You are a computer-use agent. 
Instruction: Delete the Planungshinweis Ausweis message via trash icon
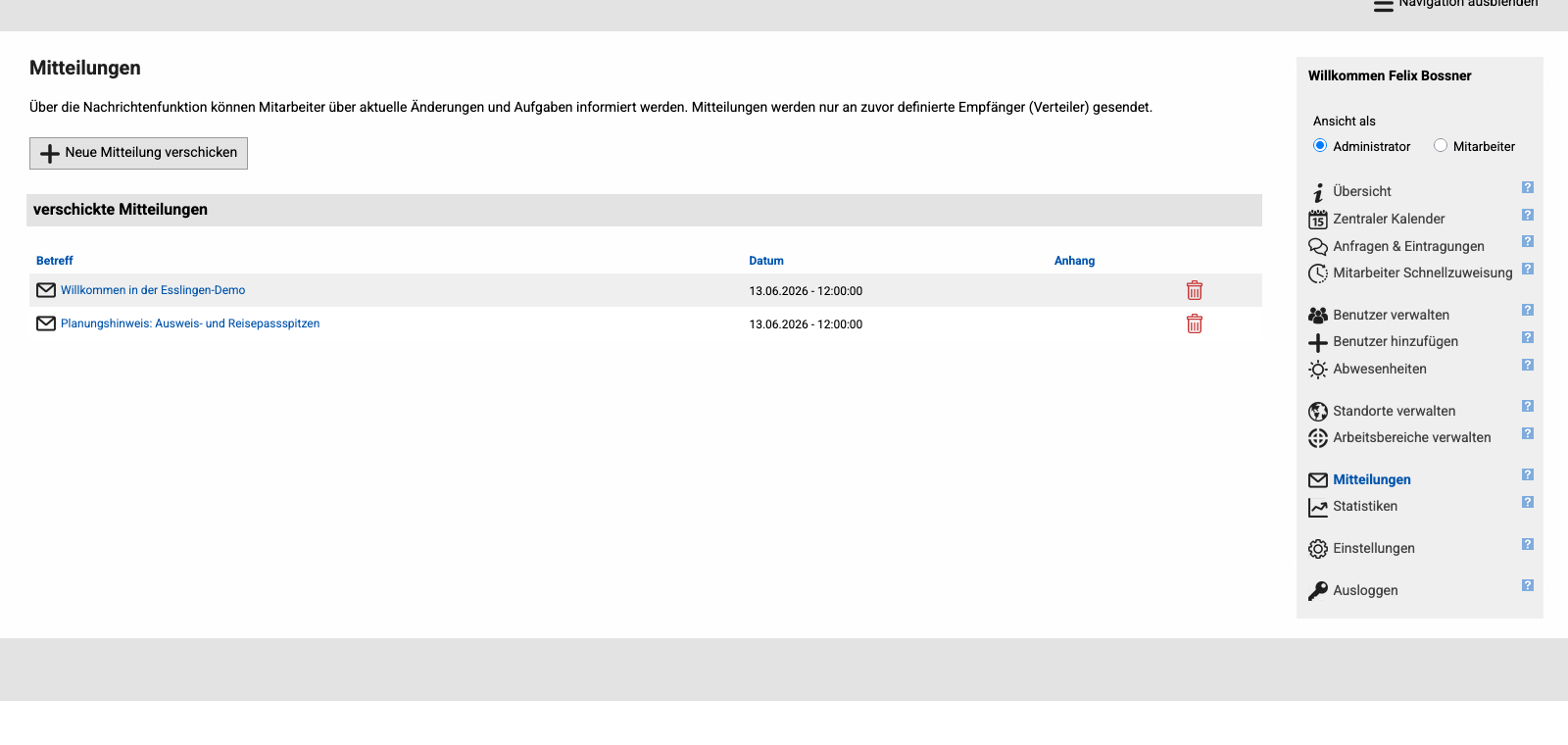point(1194,323)
